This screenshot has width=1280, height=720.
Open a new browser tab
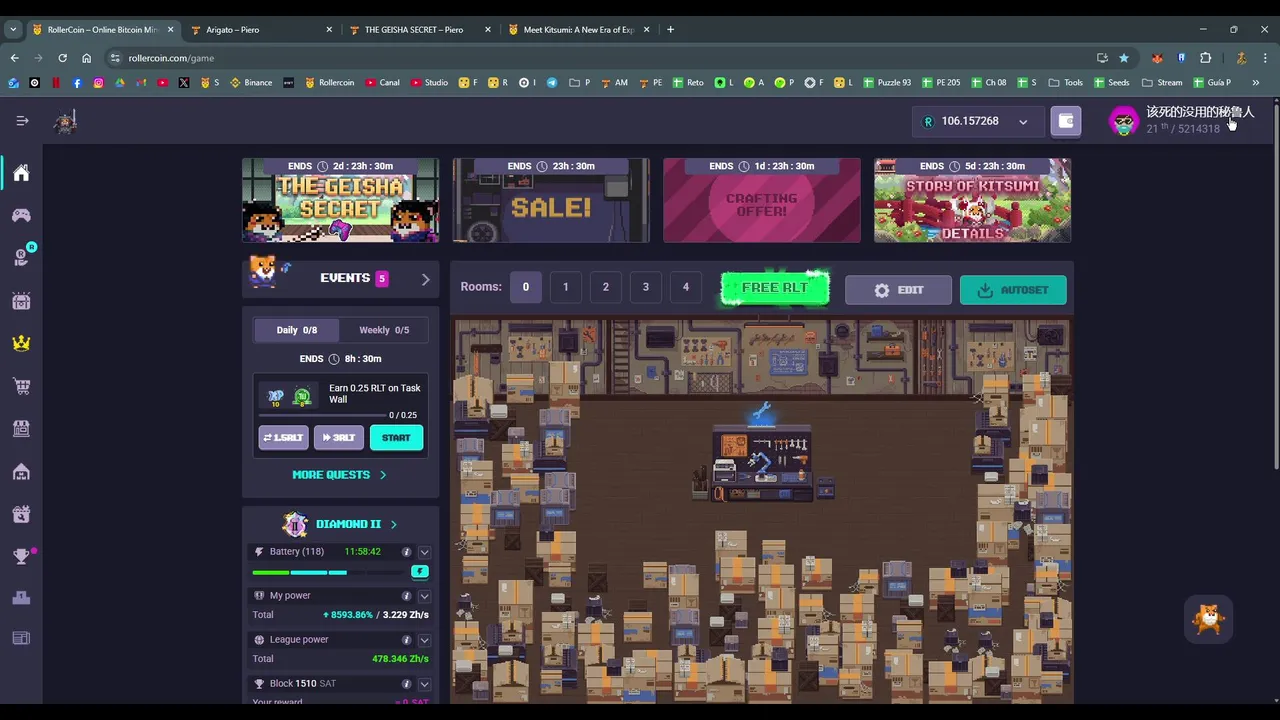pyautogui.click(x=670, y=30)
